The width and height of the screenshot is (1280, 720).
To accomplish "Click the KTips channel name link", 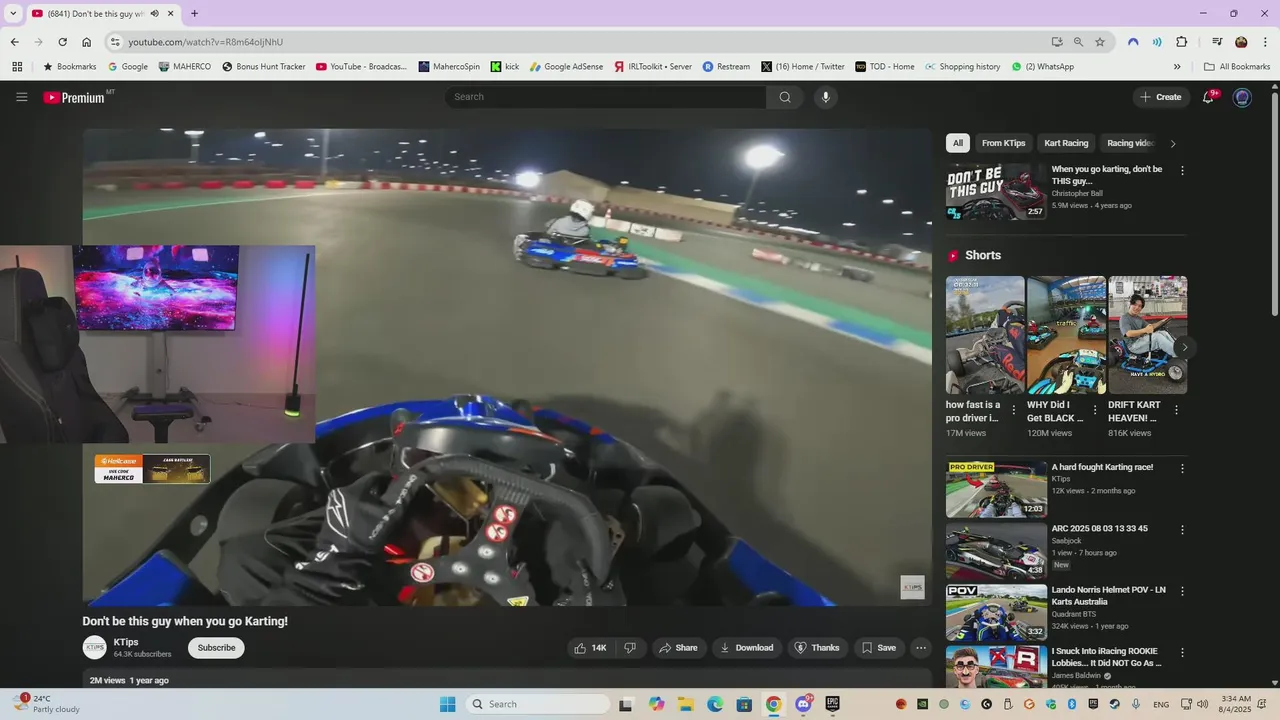I will 126,642.
